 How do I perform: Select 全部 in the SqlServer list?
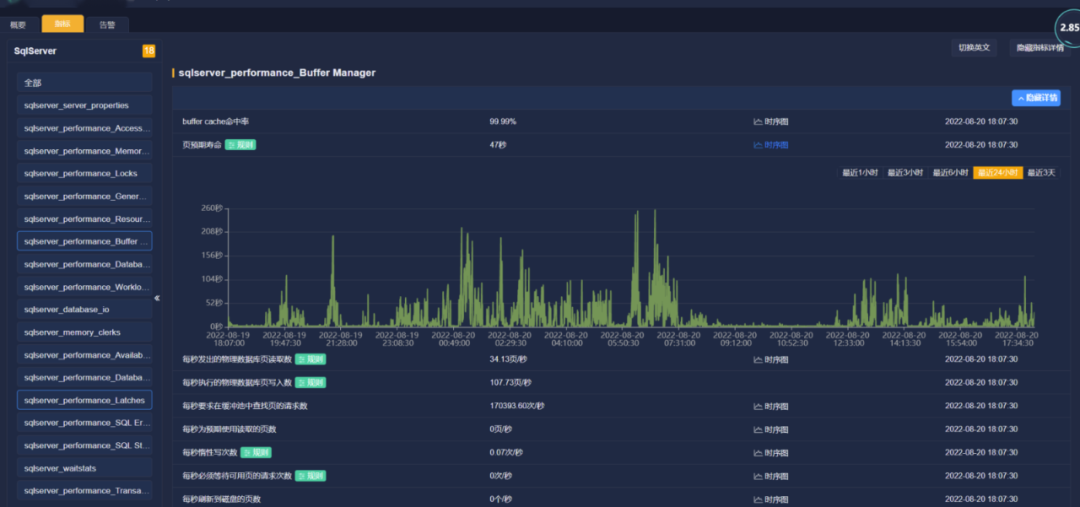(85, 83)
